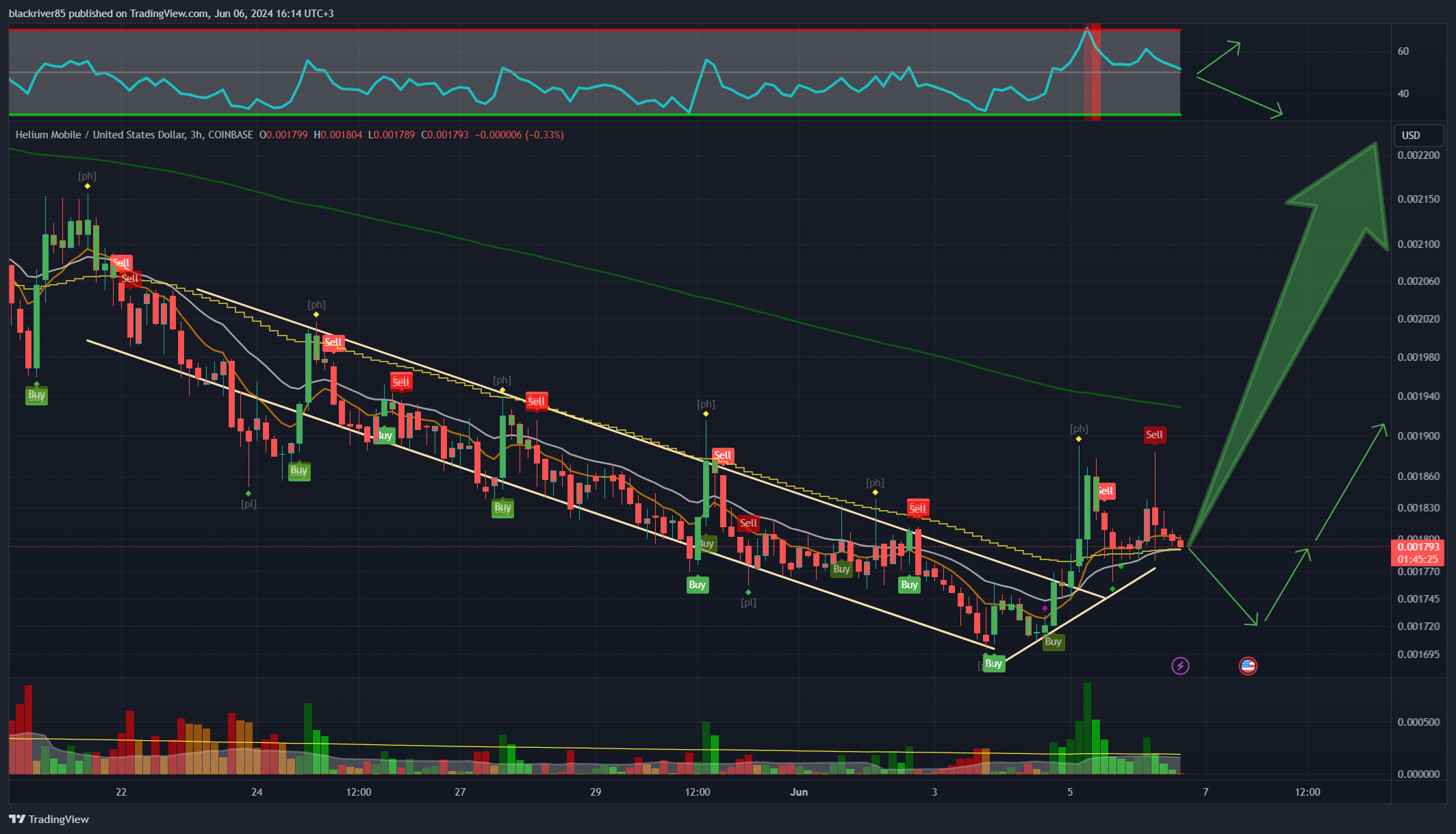Click the date label 27 on time axis
This screenshot has height=834, width=1456.
[x=460, y=792]
